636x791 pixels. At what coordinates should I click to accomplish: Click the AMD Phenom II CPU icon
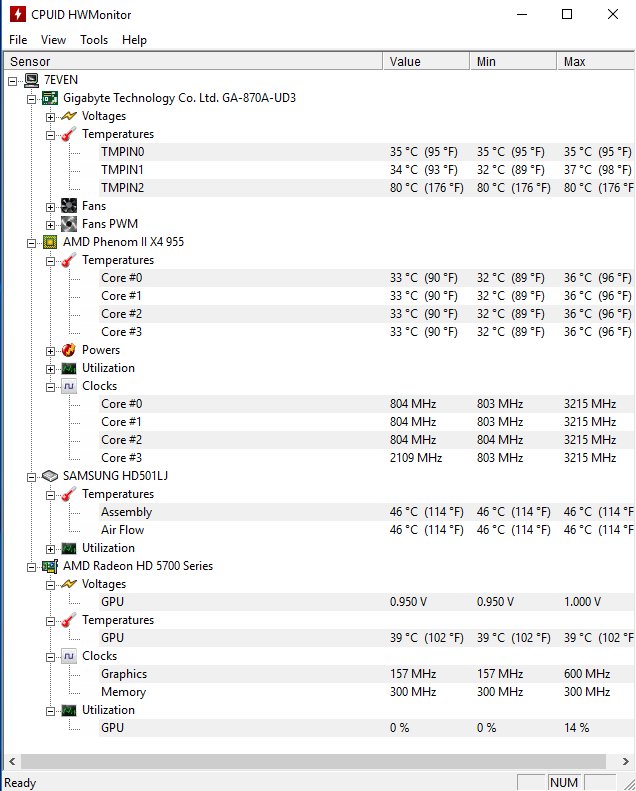click(x=50, y=242)
